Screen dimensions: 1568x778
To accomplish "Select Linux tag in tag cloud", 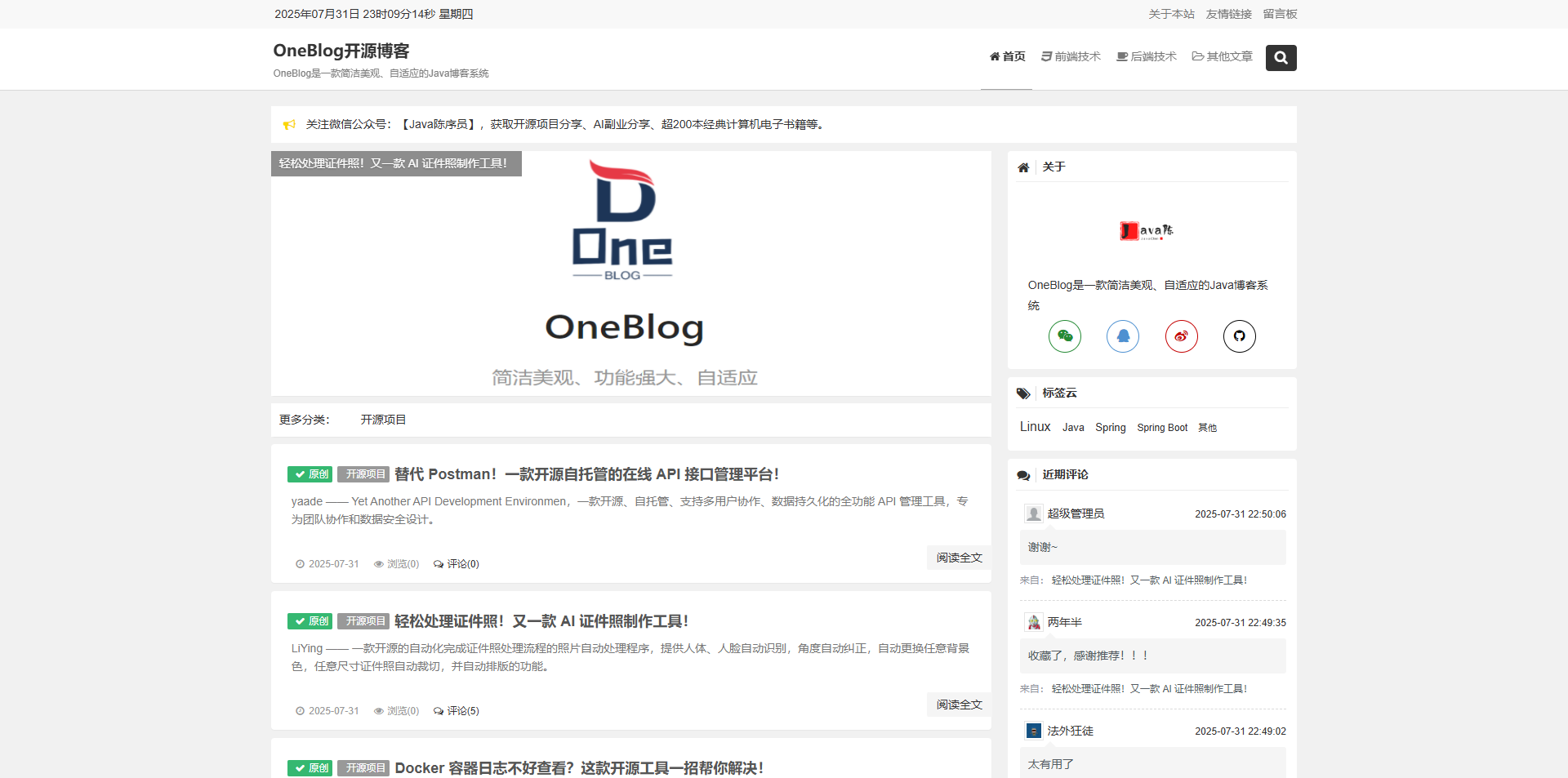I will point(1035,427).
